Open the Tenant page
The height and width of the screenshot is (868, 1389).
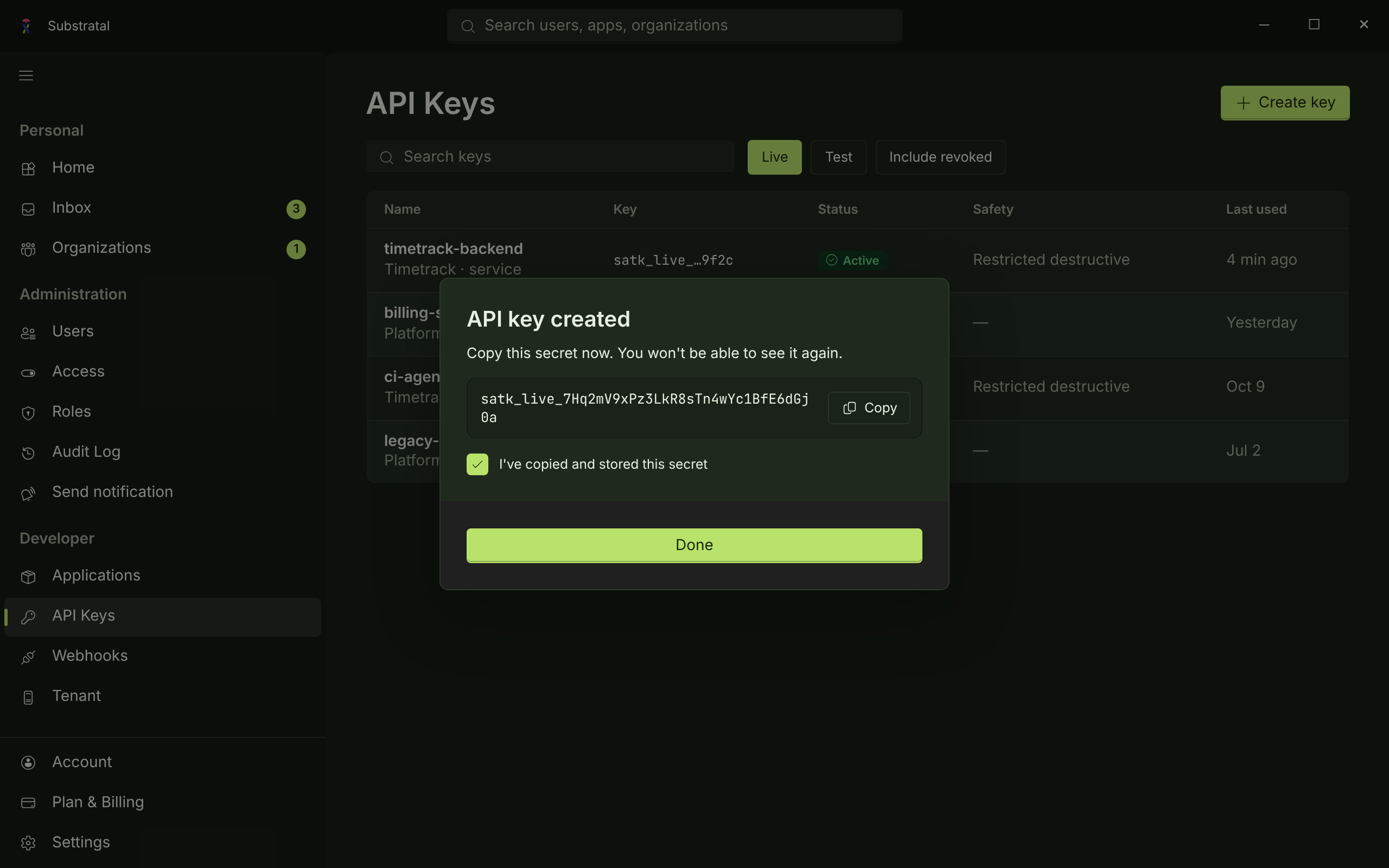click(x=162, y=697)
